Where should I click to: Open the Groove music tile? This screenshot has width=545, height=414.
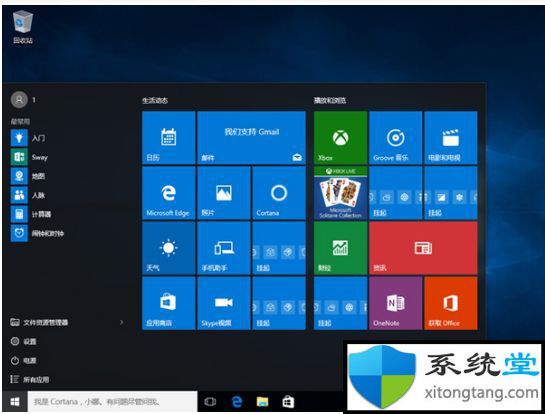pos(396,138)
